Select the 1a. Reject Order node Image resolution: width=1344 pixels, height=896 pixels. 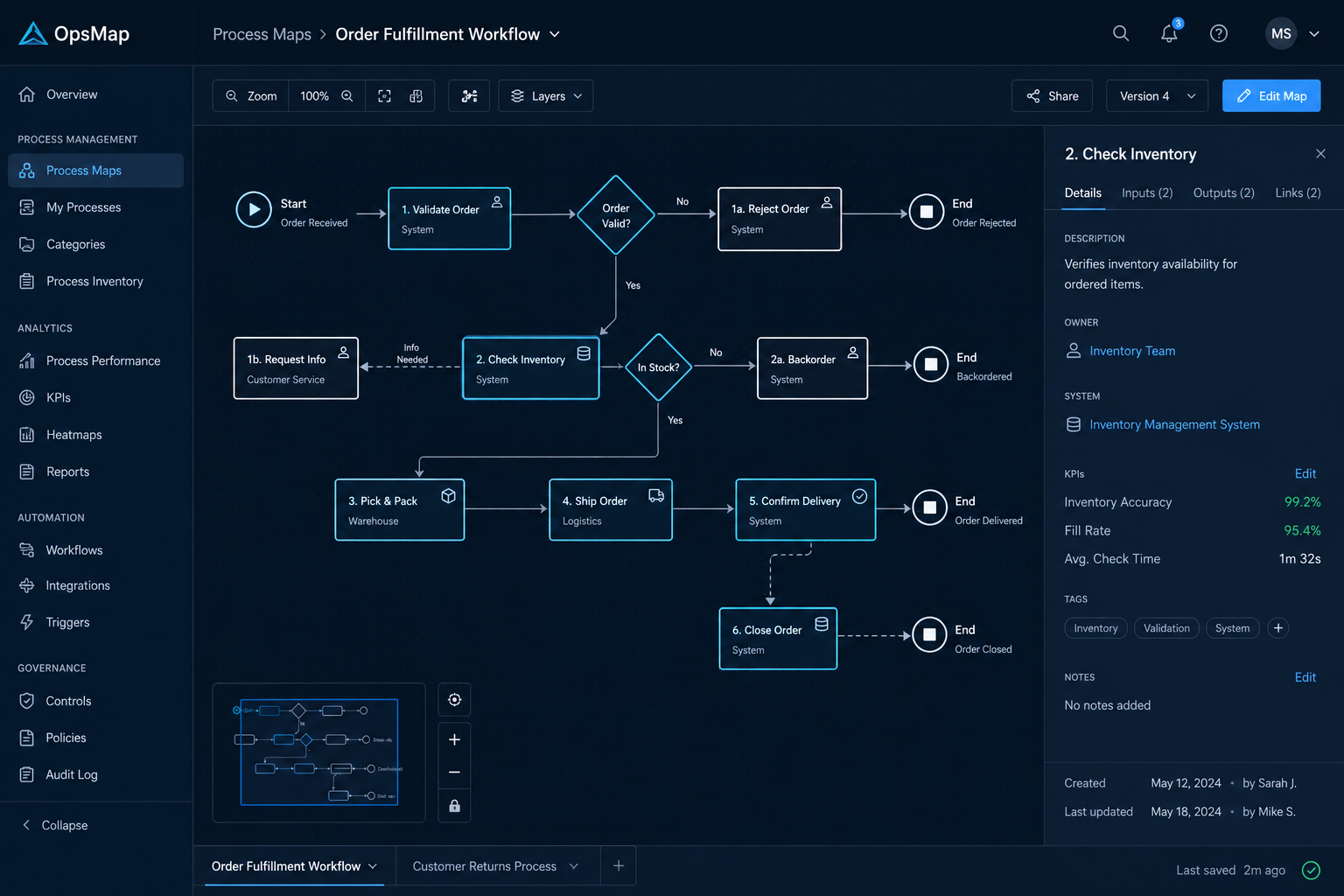780,219
